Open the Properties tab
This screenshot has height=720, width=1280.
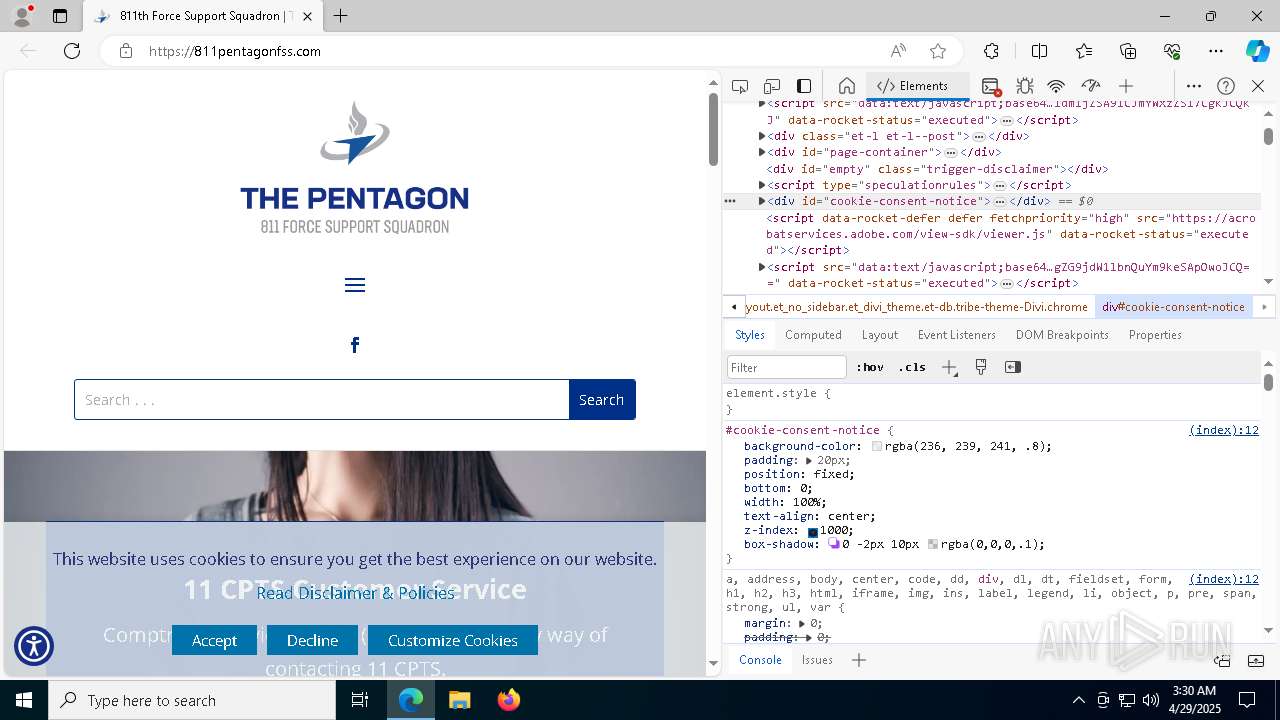point(1155,335)
